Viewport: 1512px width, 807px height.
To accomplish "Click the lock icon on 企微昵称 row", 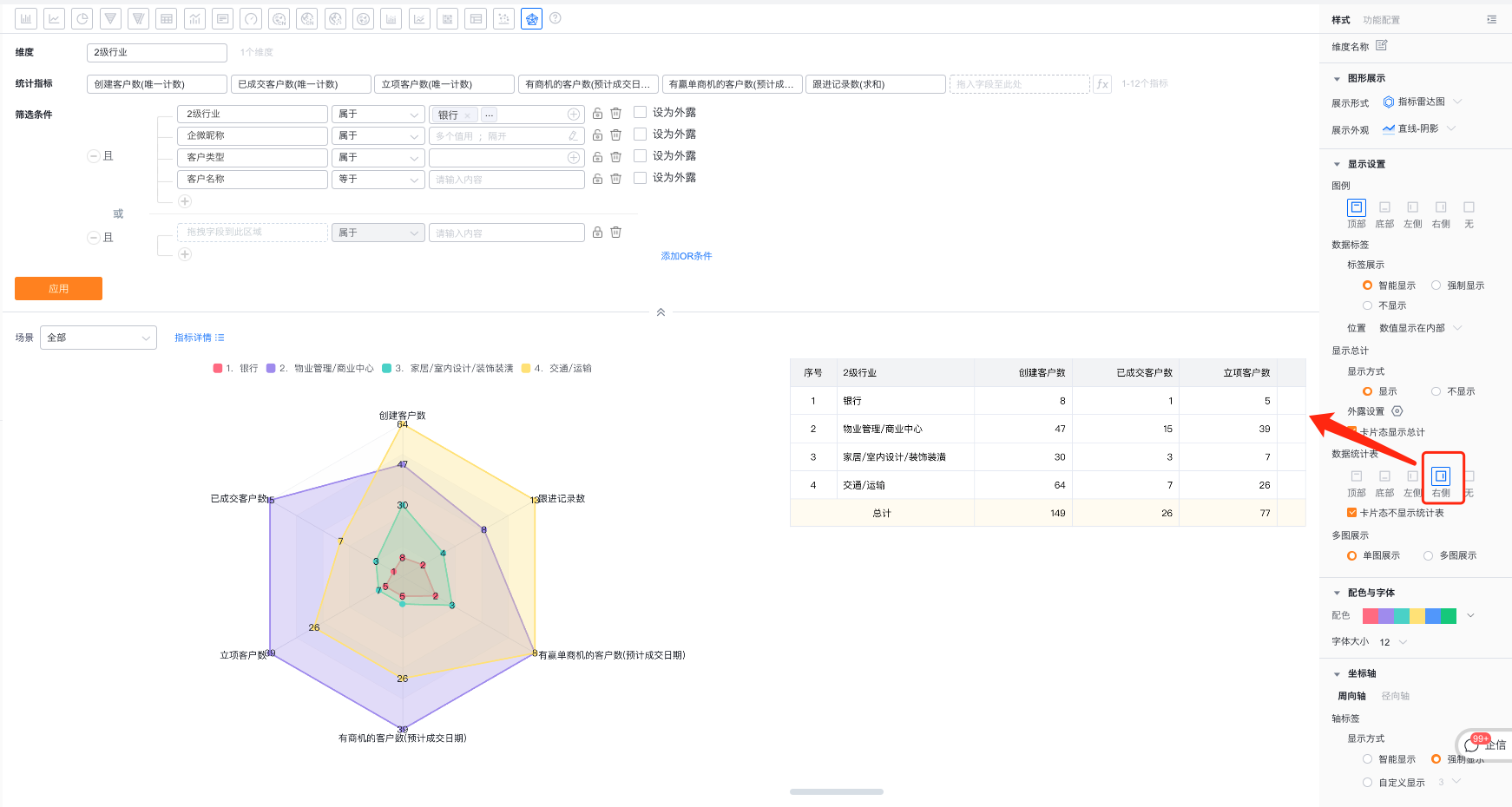I will [x=597, y=135].
